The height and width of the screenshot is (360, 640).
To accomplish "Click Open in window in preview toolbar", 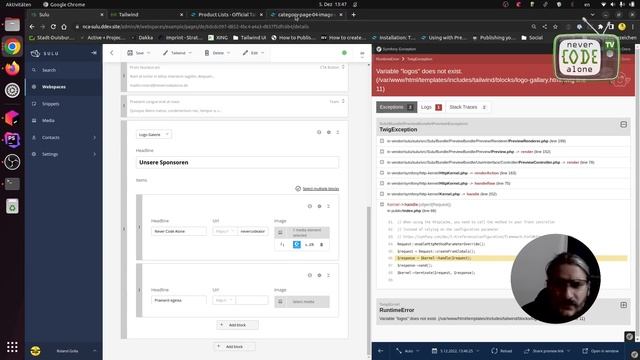I will point(600,351).
